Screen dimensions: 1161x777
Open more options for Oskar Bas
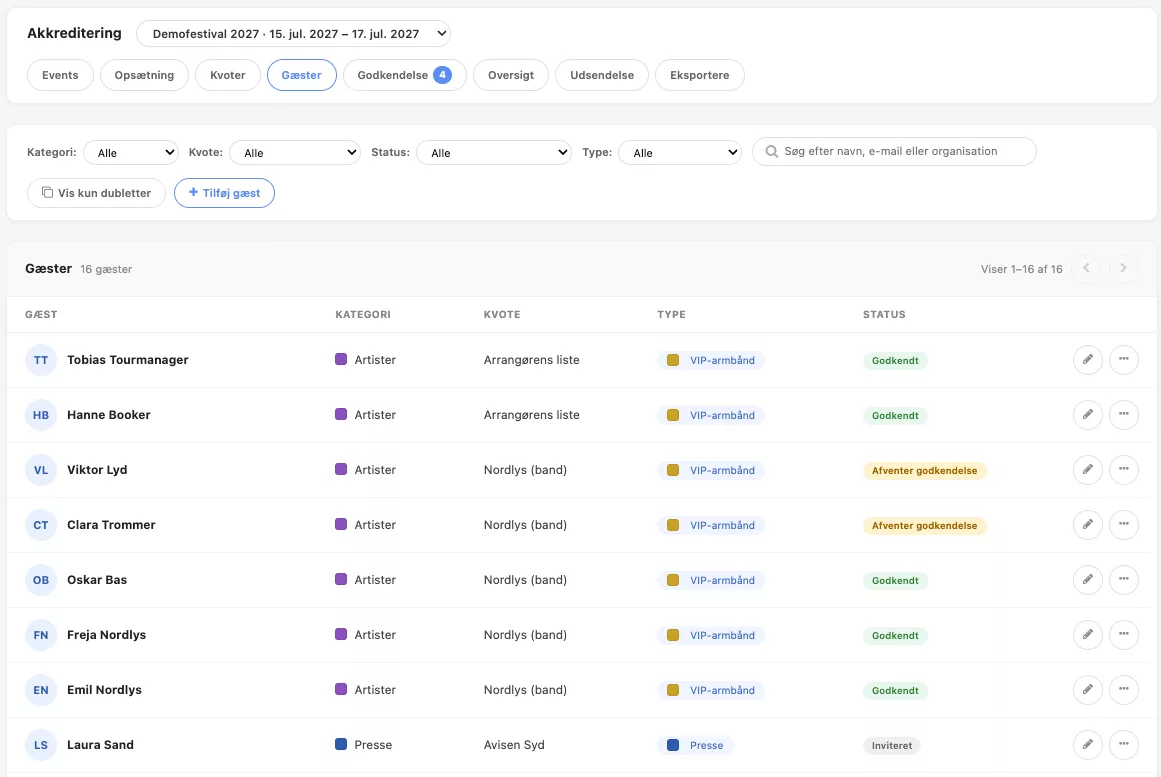(1124, 580)
